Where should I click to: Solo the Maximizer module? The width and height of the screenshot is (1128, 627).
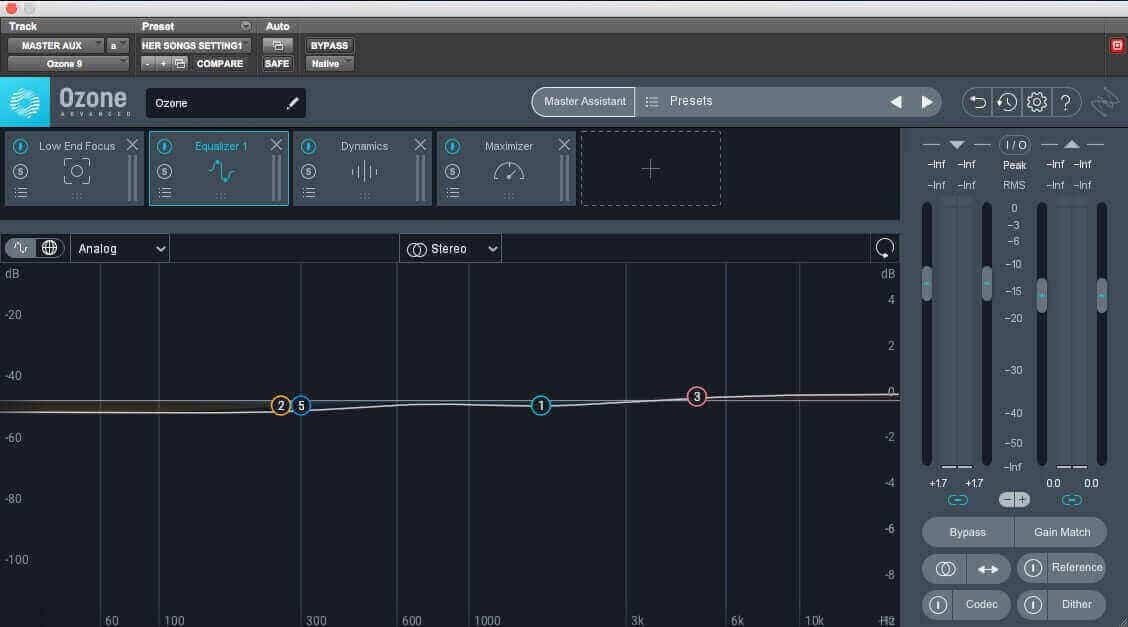(452, 172)
